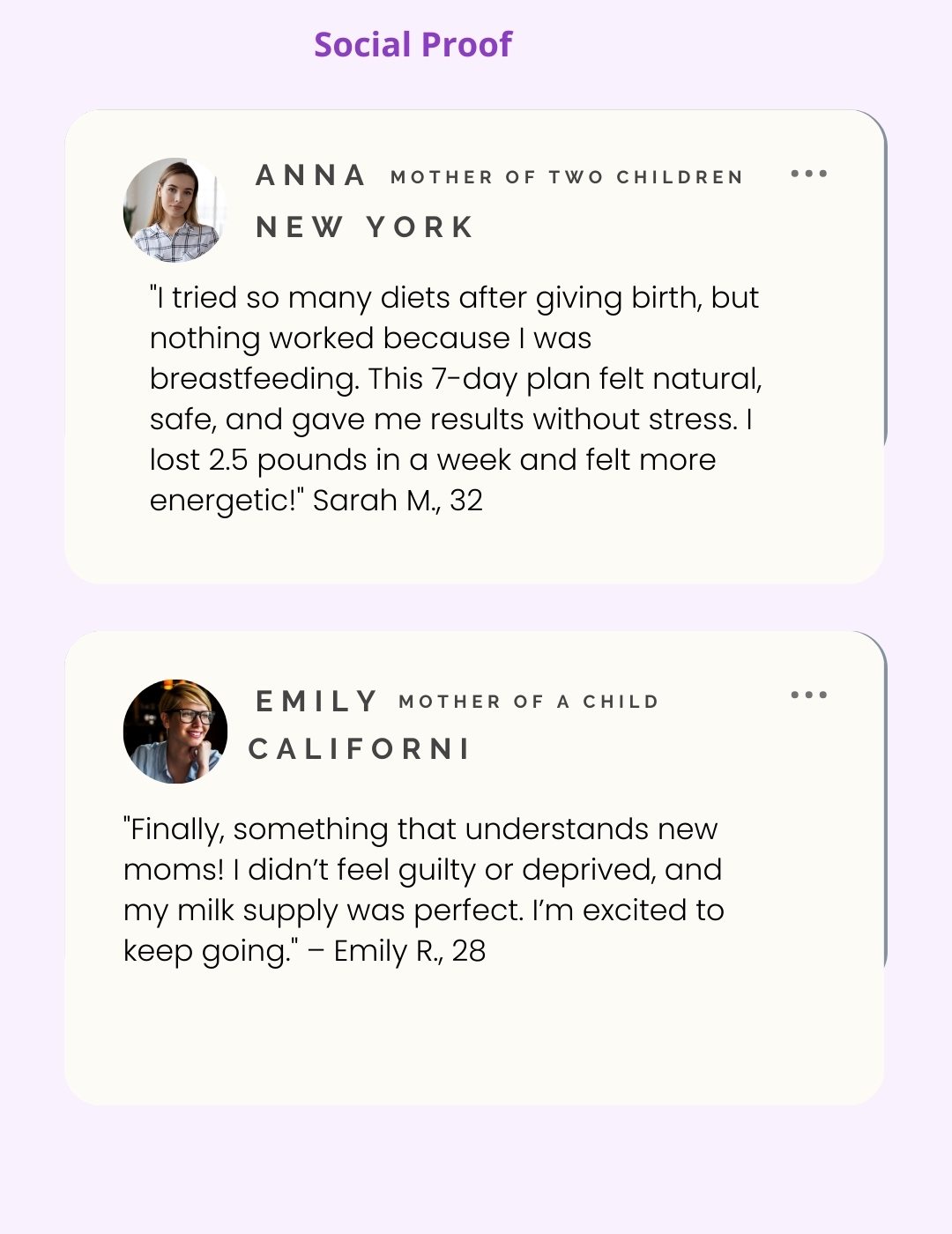Select the CALIFORNI location label
The width and height of the screenshot is (952, 1234).
(x=360, y=749)
